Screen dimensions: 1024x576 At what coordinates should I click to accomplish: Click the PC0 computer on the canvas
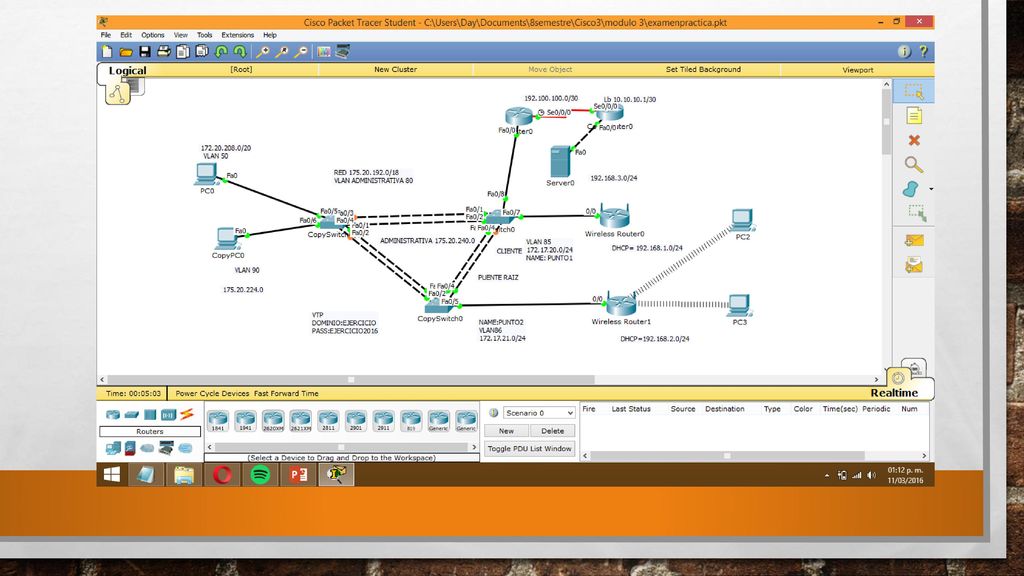point(206,174)
